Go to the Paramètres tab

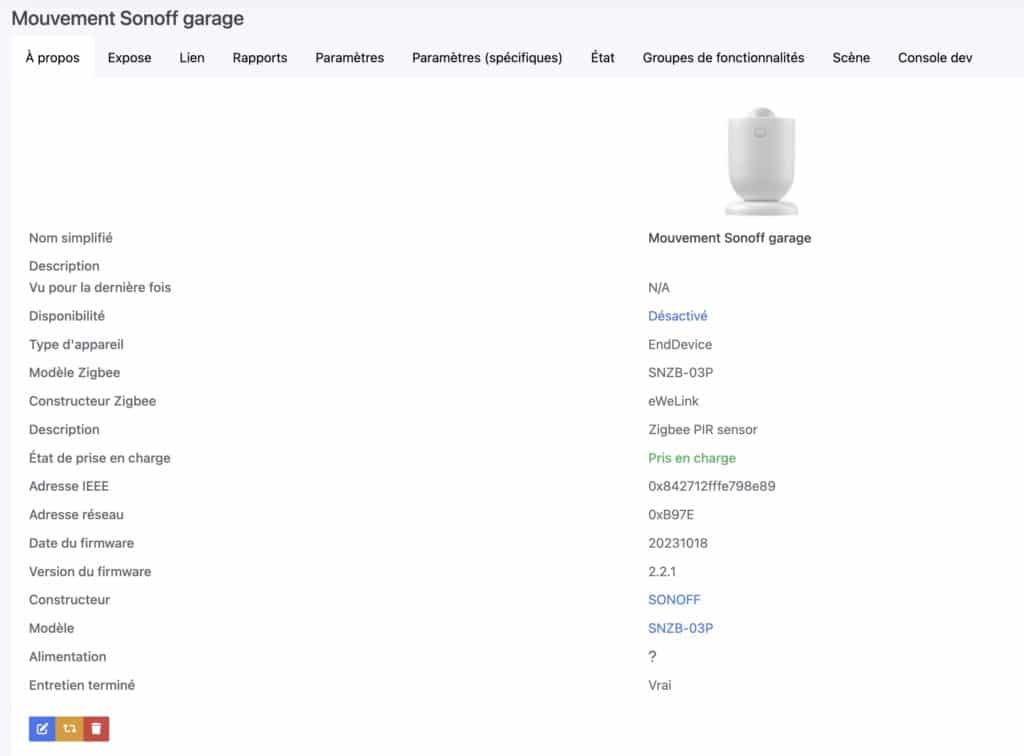[349, 58]
